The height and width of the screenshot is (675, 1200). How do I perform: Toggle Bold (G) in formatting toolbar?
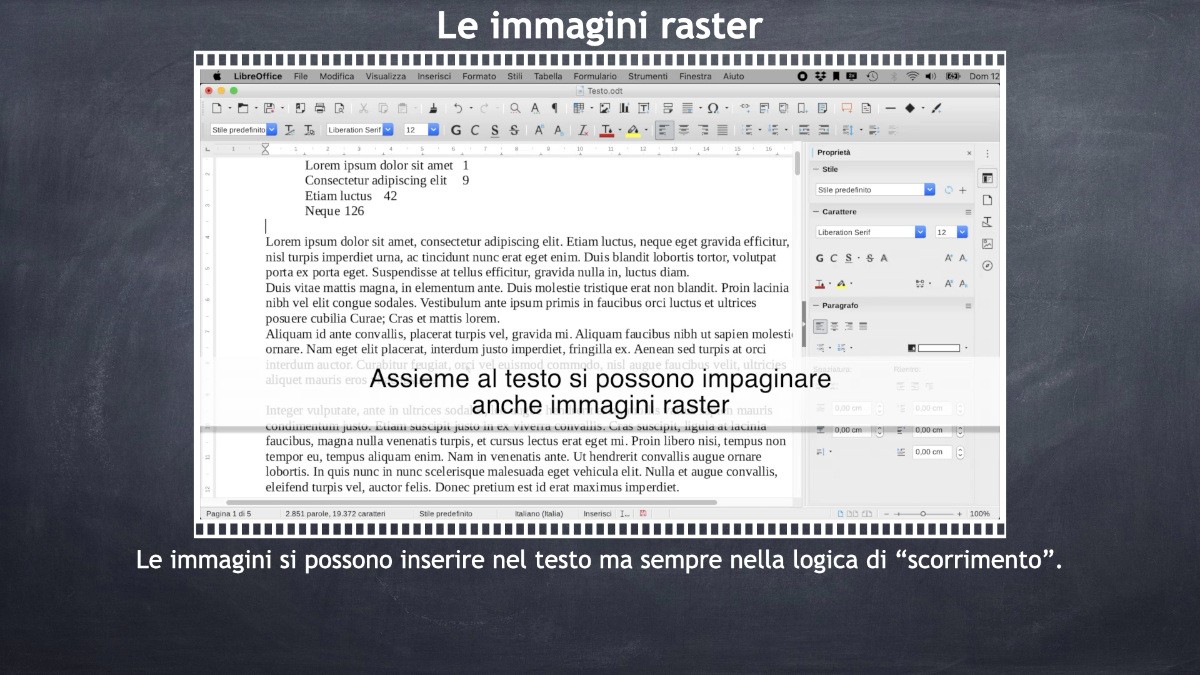coord(456,130)
